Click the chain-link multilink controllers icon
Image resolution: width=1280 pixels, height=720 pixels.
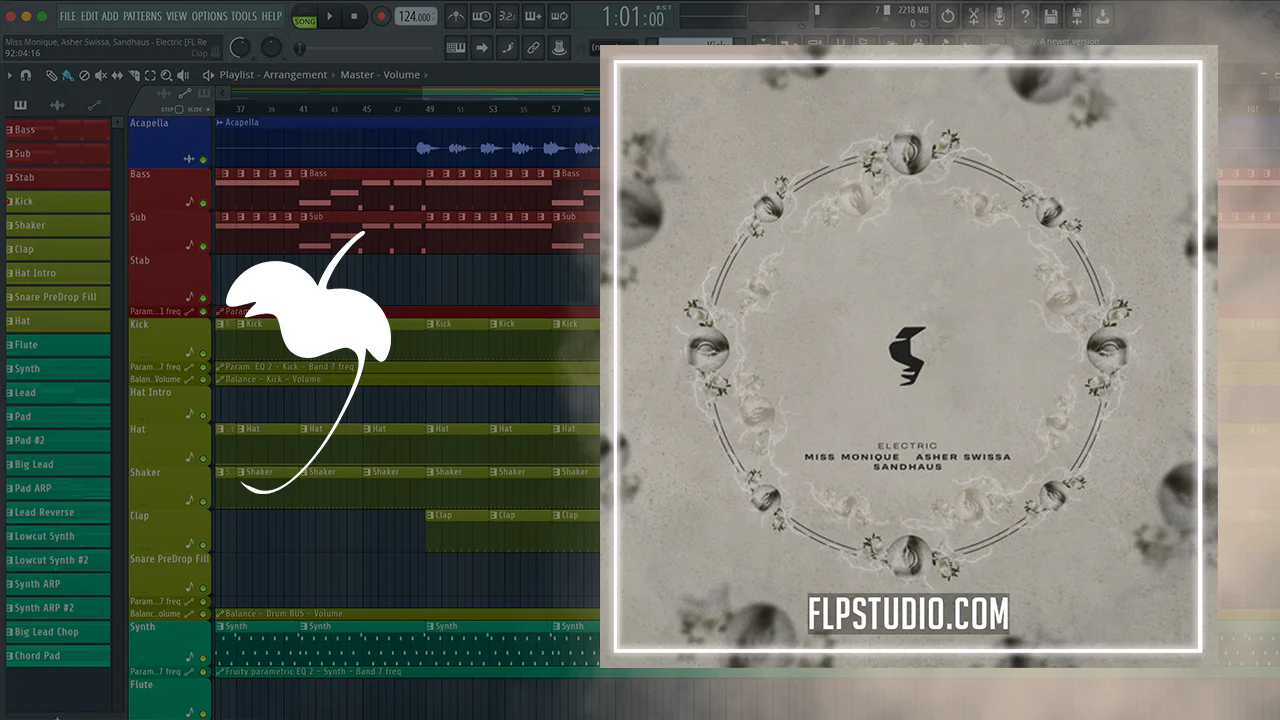pyautogui.click(x=533, y=47)
